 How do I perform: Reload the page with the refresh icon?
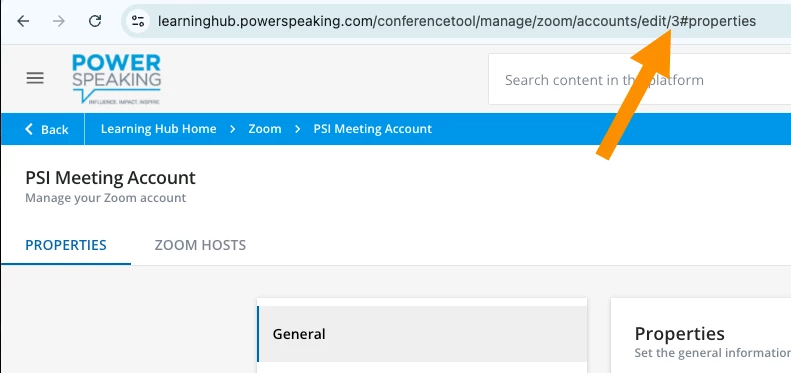tap(95, 21)
